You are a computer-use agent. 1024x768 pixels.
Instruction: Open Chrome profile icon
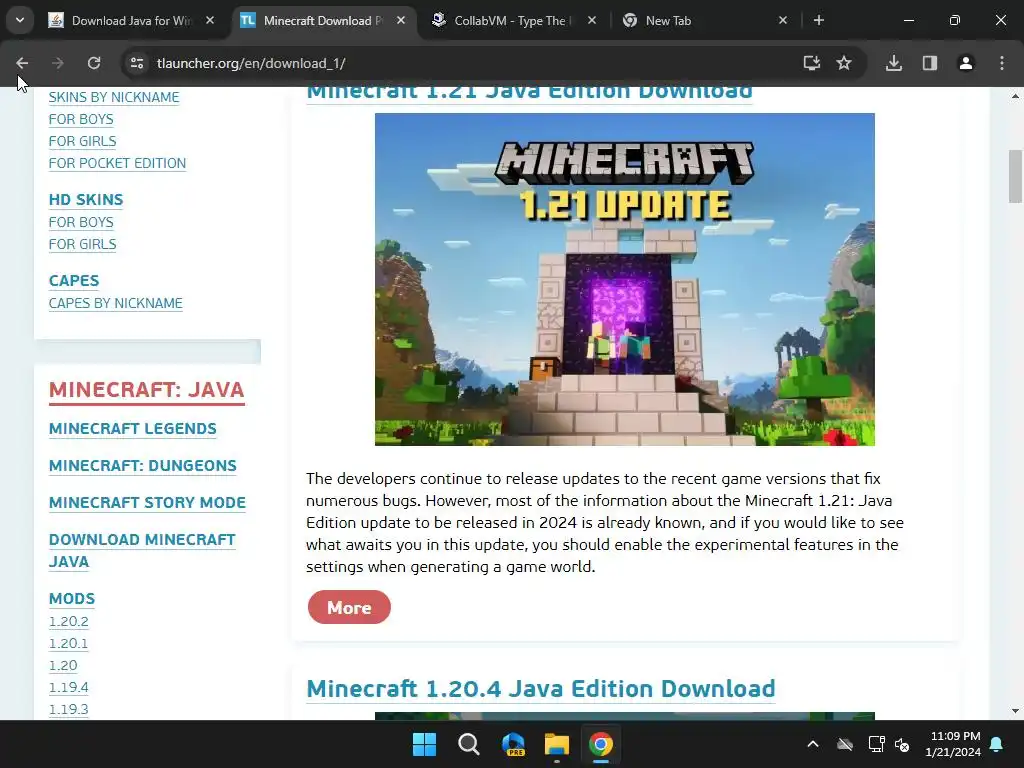(966, 63)
